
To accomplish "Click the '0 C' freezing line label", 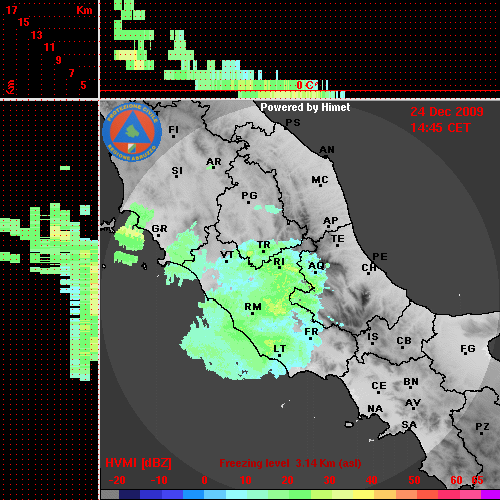I will coord(306,85).
